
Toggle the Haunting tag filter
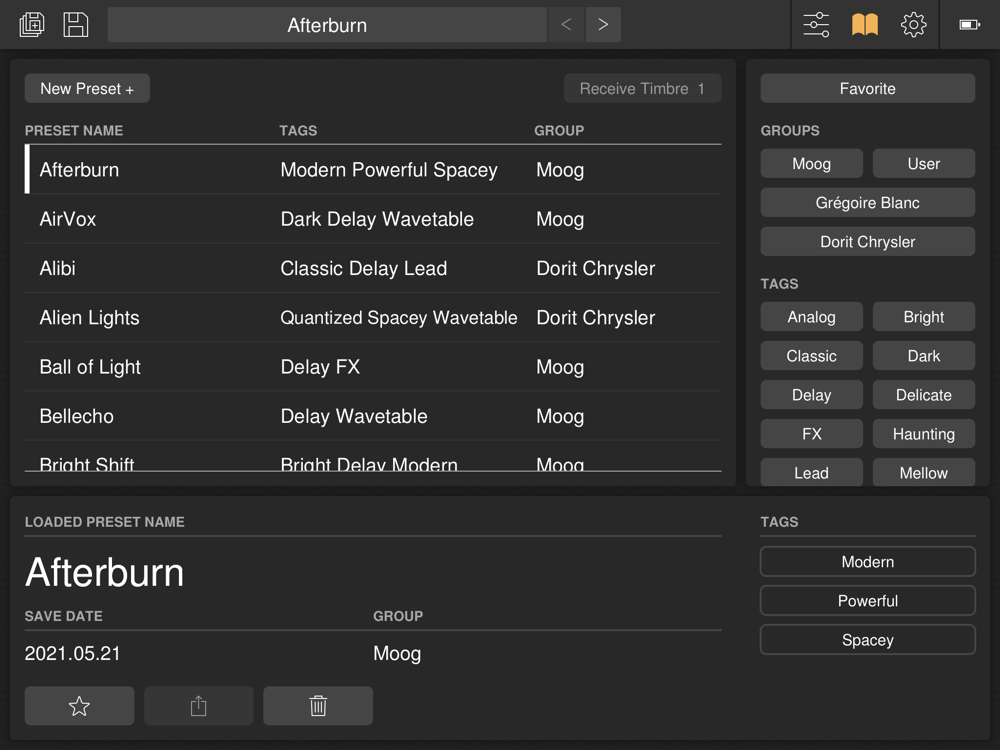point(923,434)
